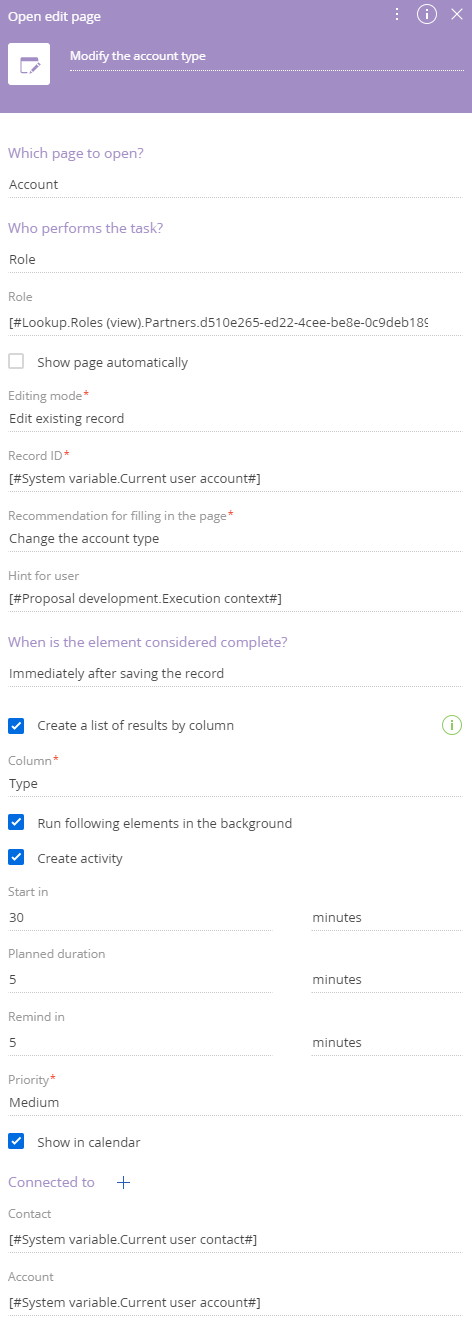Expand the Priority Medium dropdown
Image resolution: width=472 pixels, height=1322 pixels.
point(235,1102)
